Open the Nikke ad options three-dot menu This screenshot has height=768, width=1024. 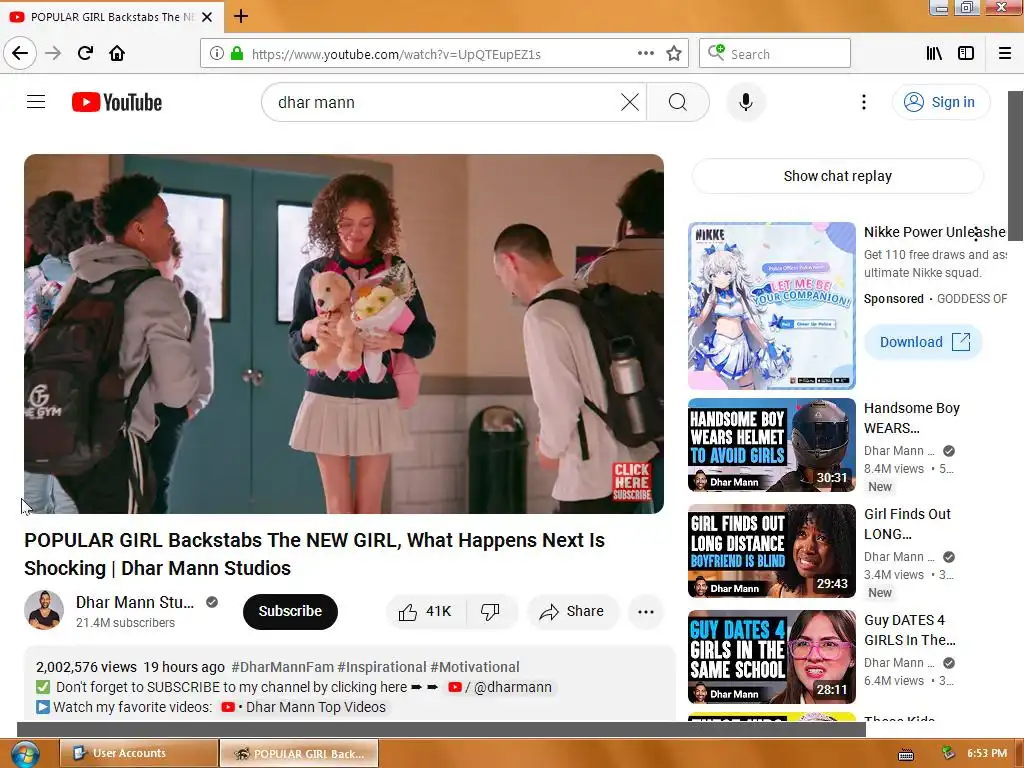click(x=976, y=233)
